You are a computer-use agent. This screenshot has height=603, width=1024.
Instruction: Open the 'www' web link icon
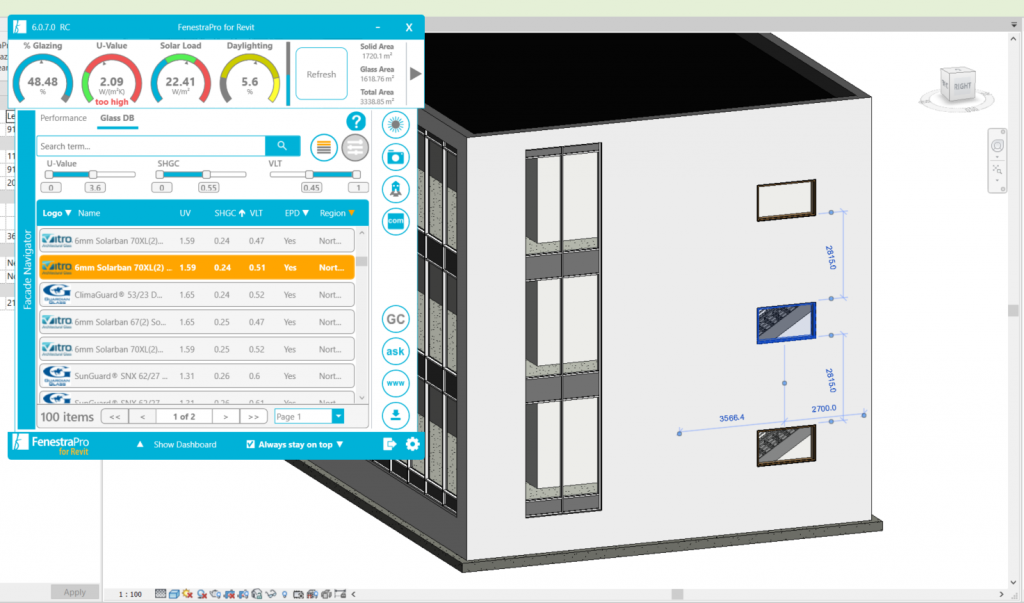pyautogui.click(x=395, y=383)
